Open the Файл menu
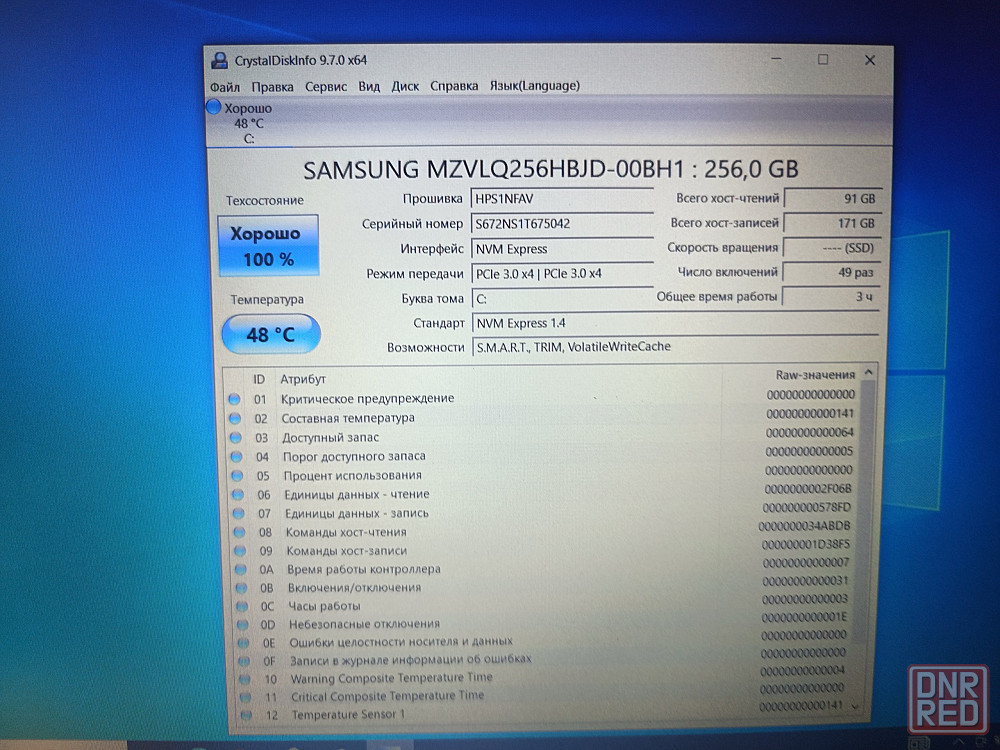1000x750 pixels. (225, 86)
